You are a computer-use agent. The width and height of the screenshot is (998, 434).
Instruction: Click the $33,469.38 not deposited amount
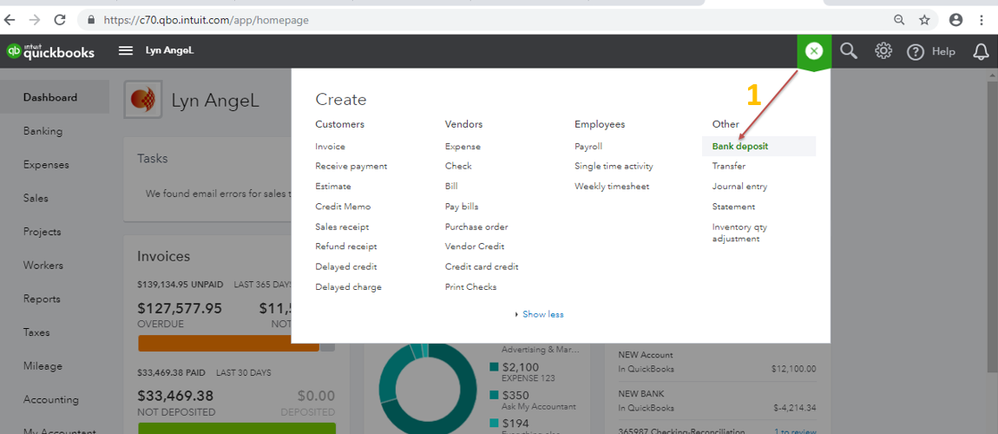pos(176,396)
